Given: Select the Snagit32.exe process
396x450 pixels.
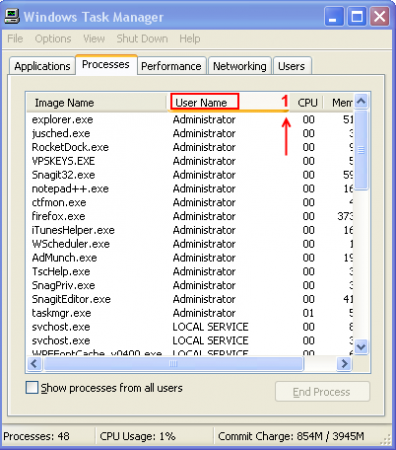Looking at the screenshot, I should point(190,175).
